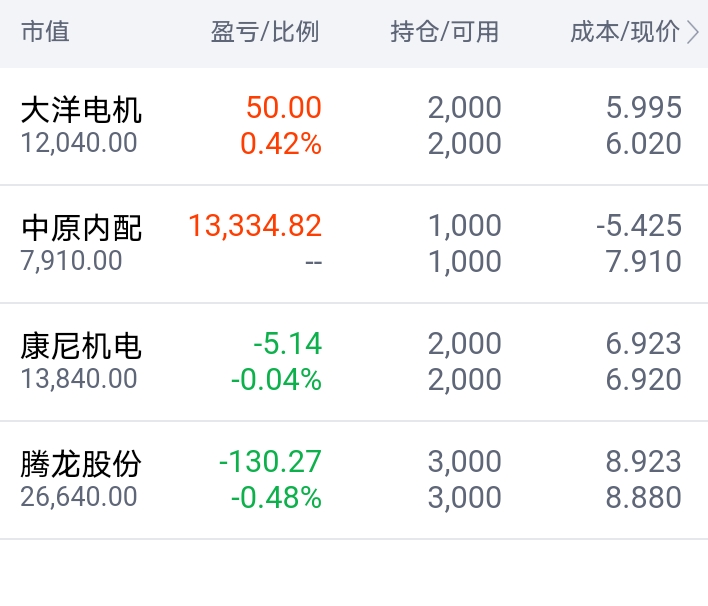The width and height of the screenshot is (708, 606).
Task: Sort by the 市值 column header
Action: pyautogui.click(x=45, y=32)
